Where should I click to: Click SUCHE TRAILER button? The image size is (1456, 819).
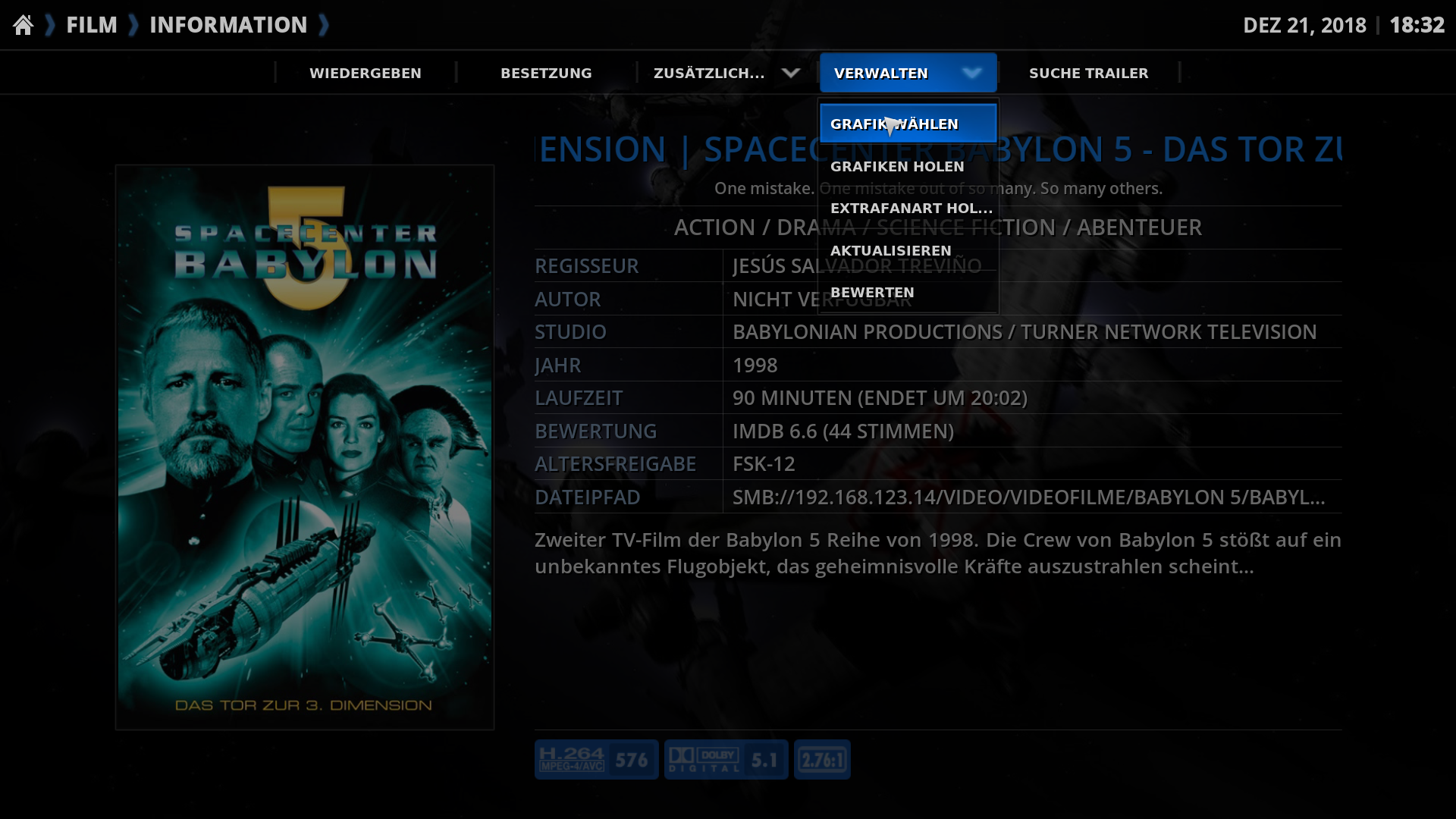(1088, 73)
